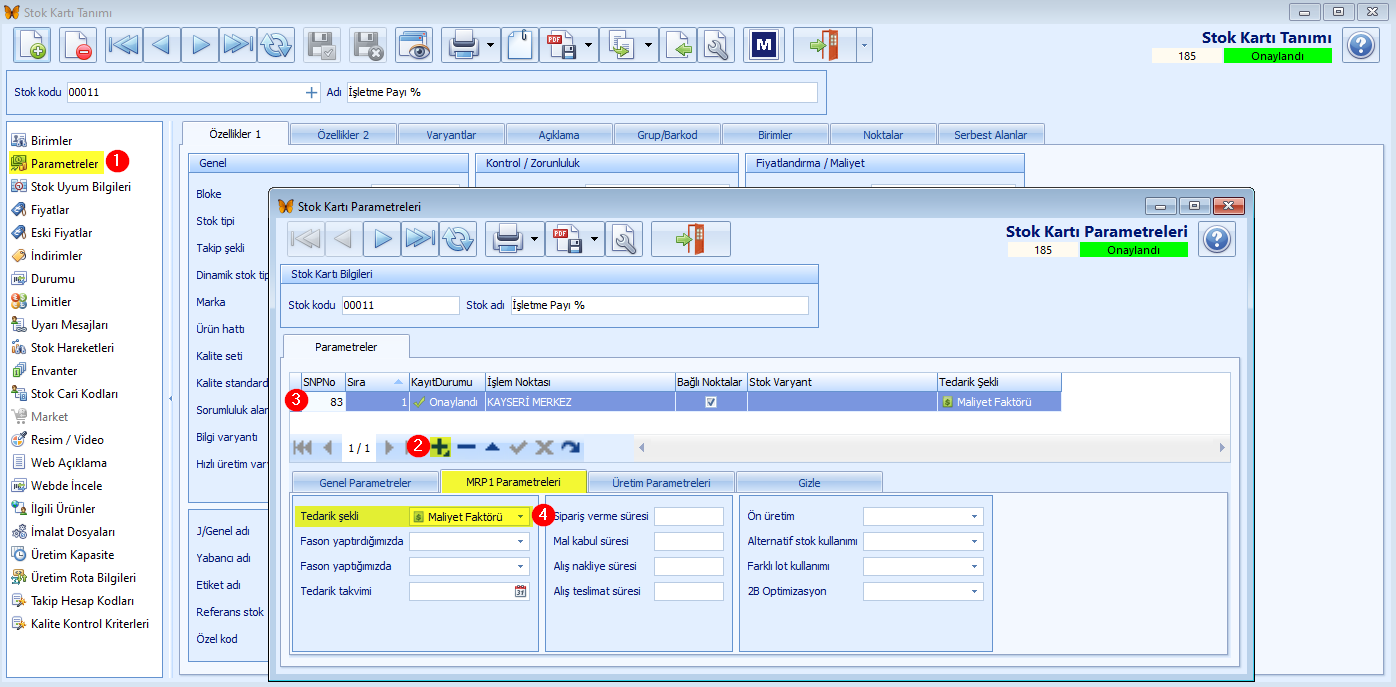Open the Serbest Alanlar tab
The image size is (1396, 687).
[x=991, y=134]
